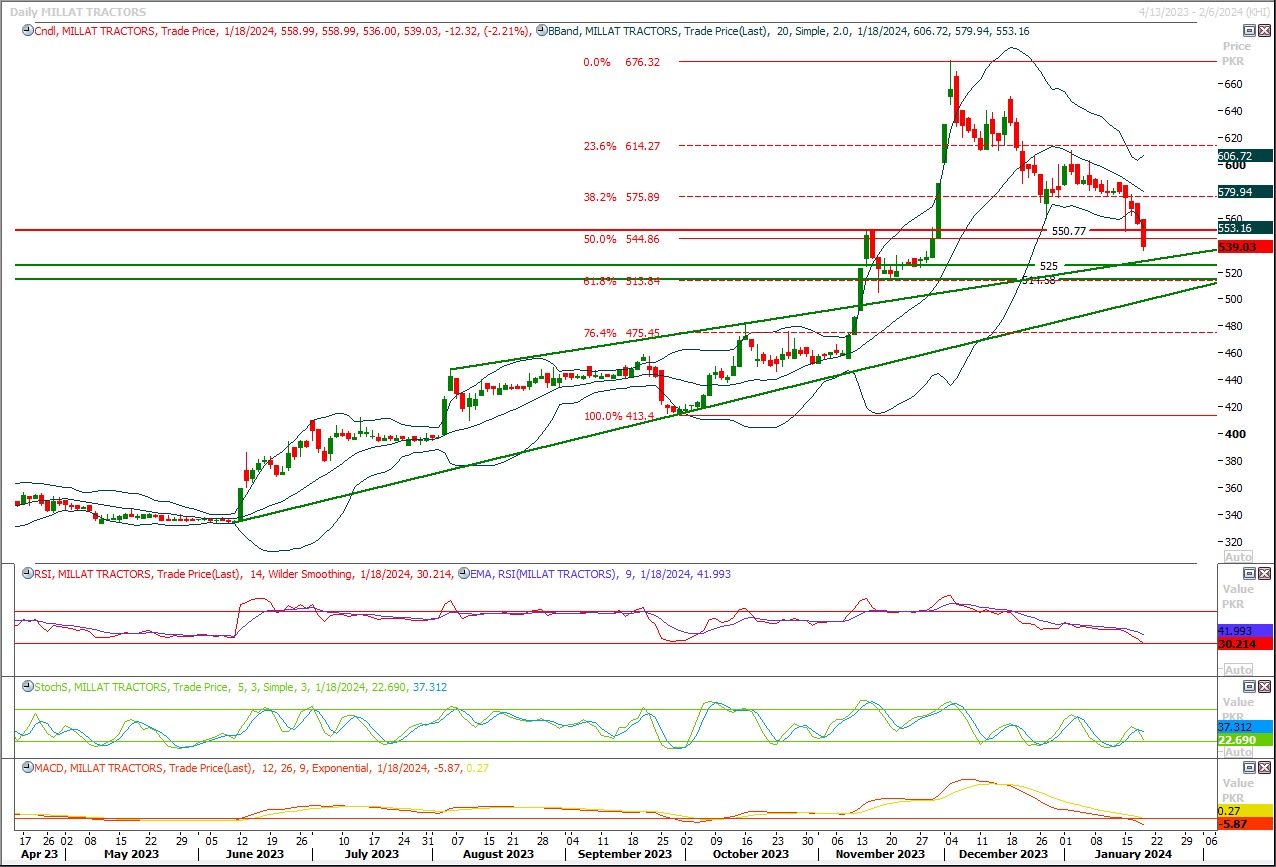Select the 38.2% 575.89 Fibonacci label
This screenshot has width=1276, height=867.
click(x=623, y=197)
